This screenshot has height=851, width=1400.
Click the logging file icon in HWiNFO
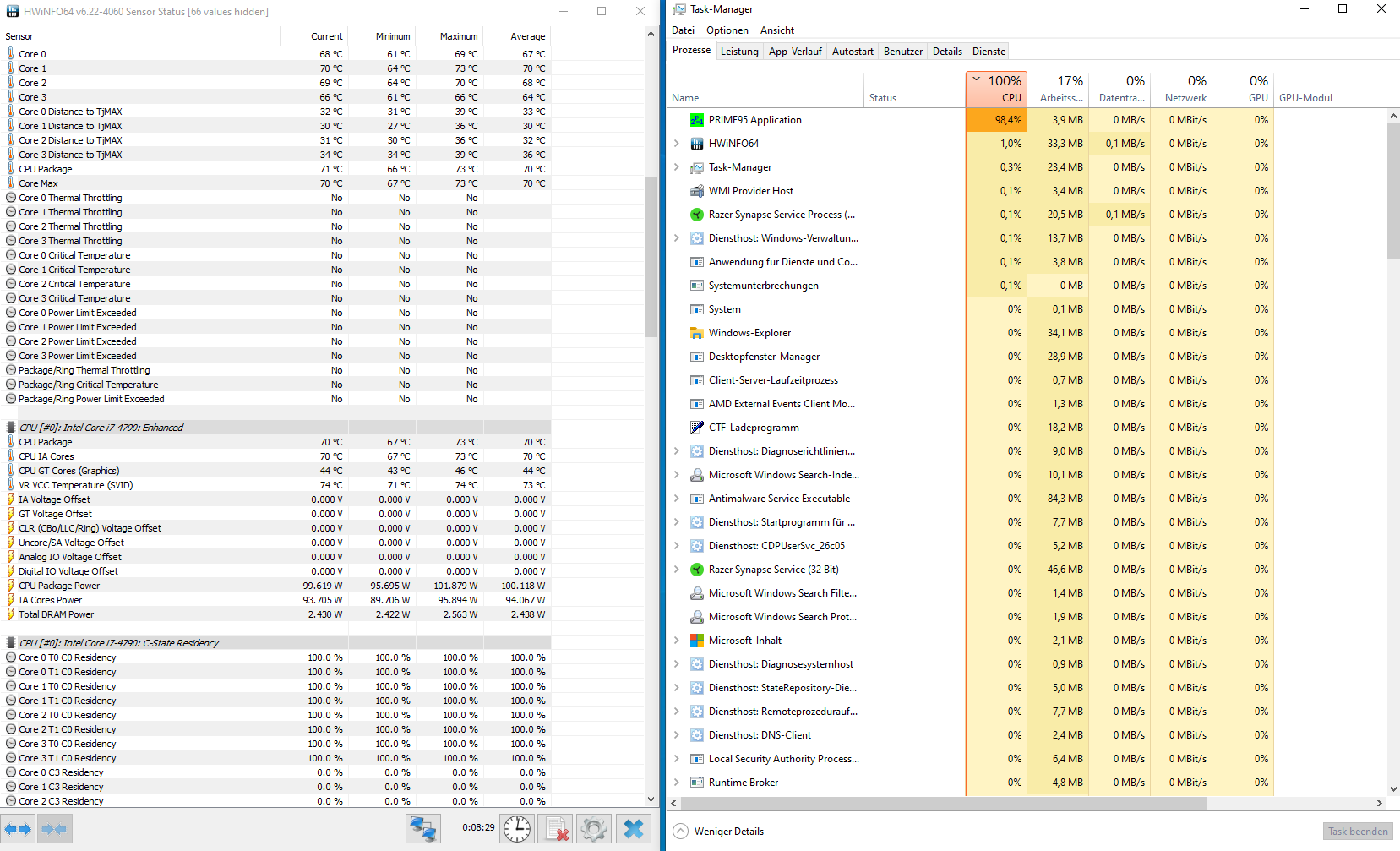[x=556, y=829]
